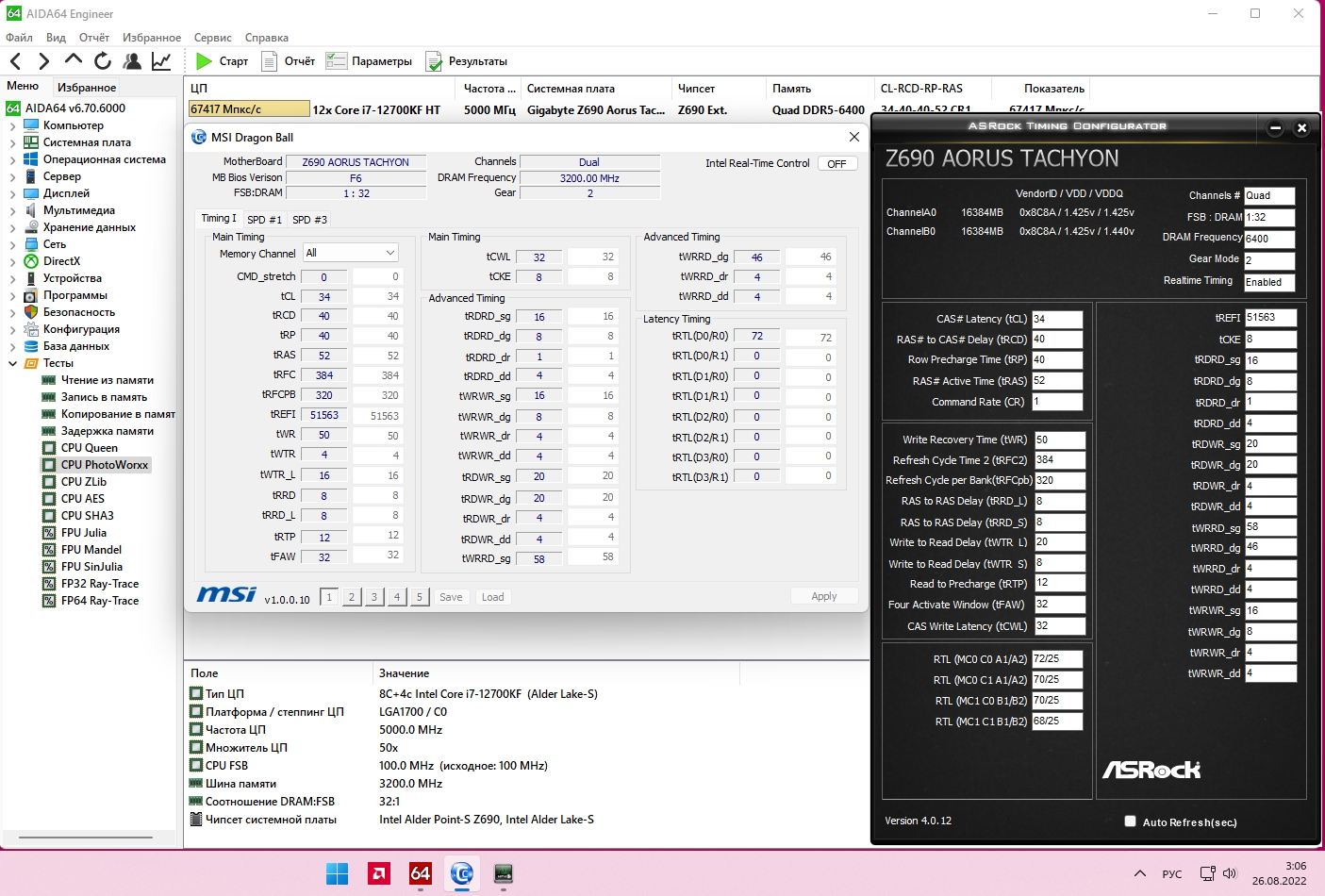Image resolution: width=1325 pixels, height=896 pixels.
Task: Open the Сервис menu
Action: click(213, 38)
